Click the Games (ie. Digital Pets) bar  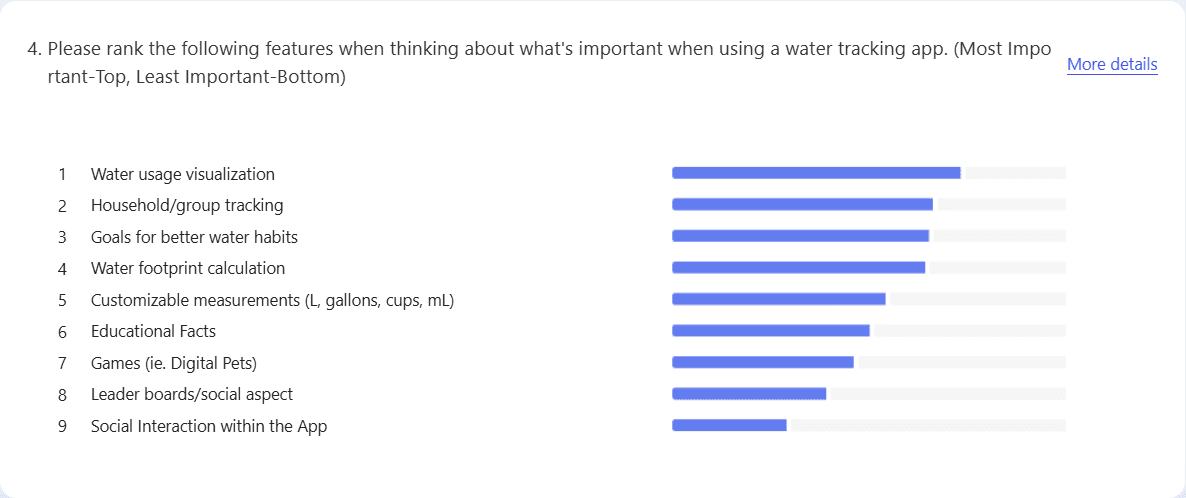(762, 363)
